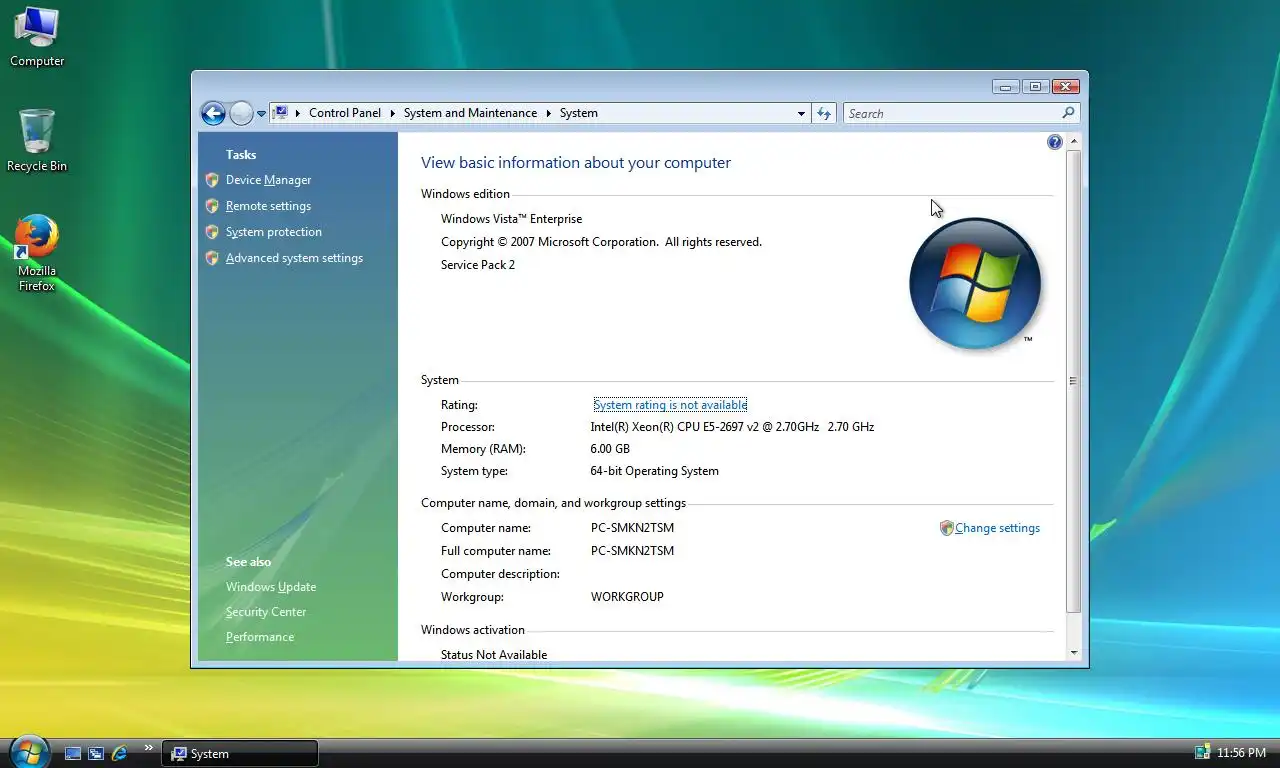Click the magnifier search icon
This screenshot has height=768, width=1280.
1068,113
